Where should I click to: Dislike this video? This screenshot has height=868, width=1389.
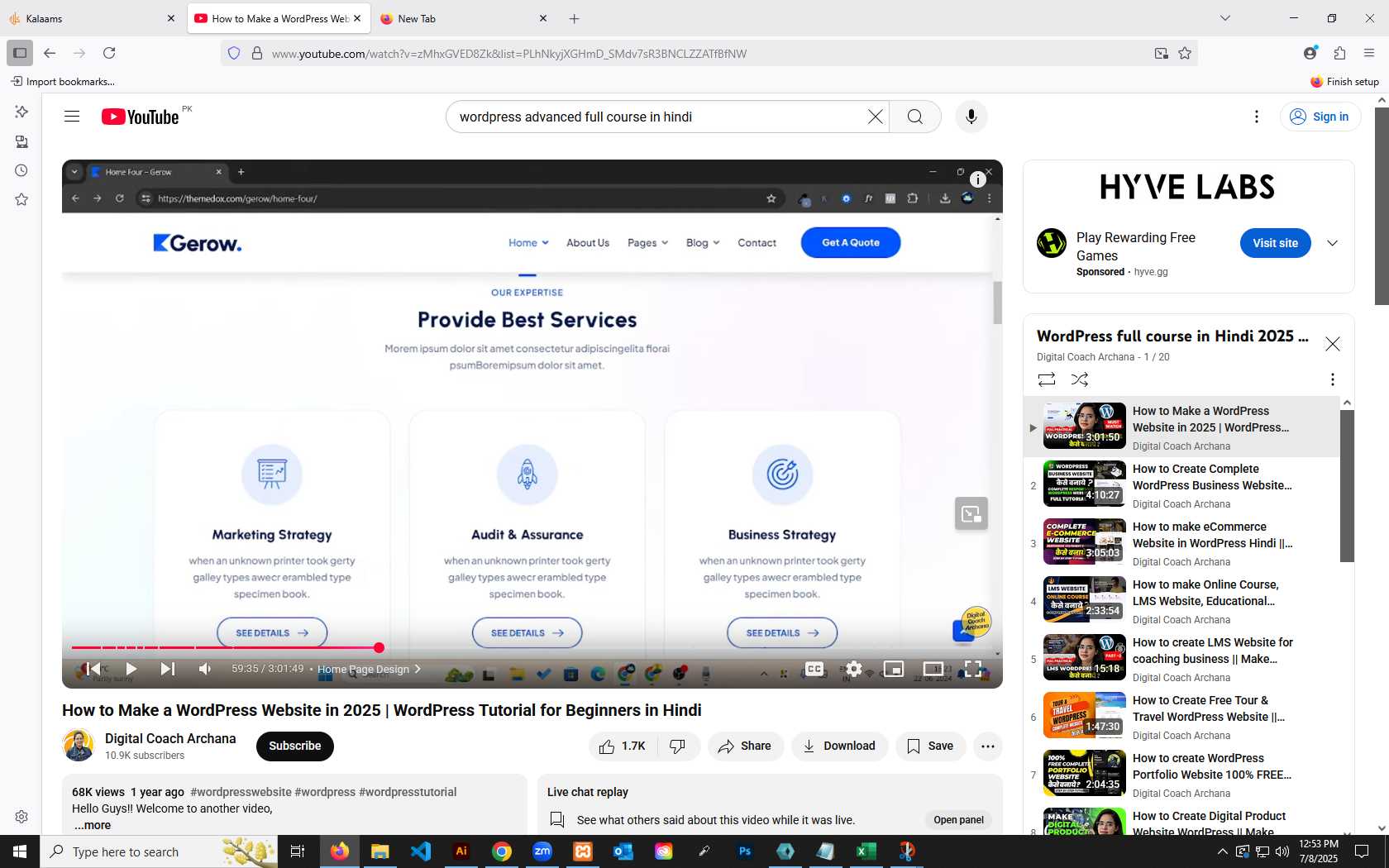(678, 746)
